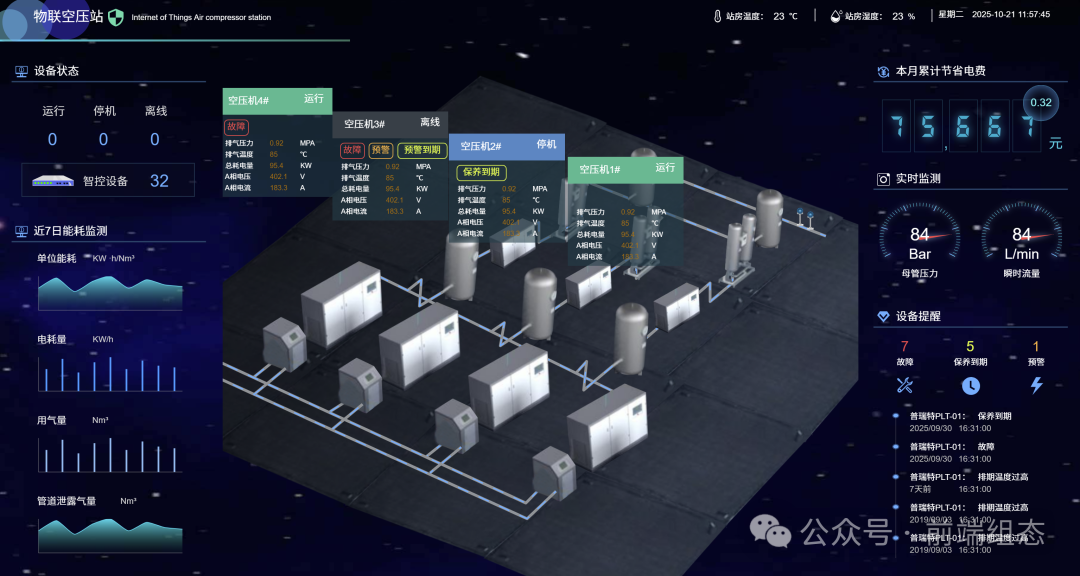Click the 75,667 savings digit display
Viewport: 1080px width, 576px height.
point(963,127)
